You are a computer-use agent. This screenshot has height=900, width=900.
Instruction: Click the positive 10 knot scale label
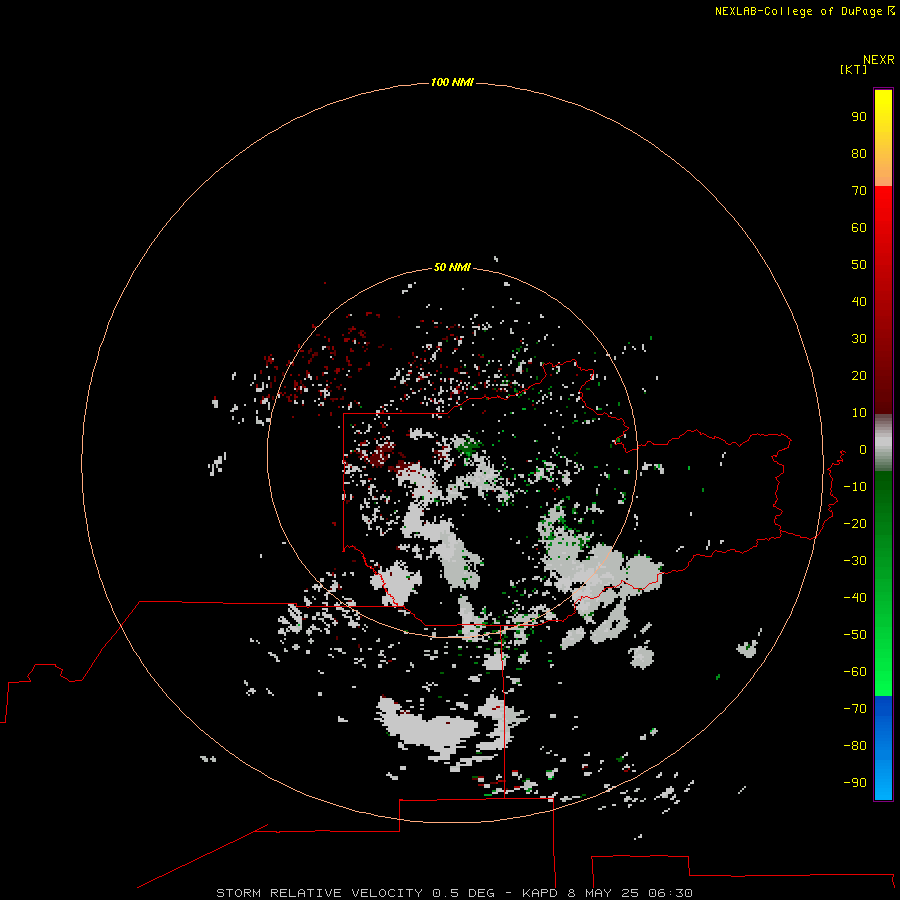859,413
